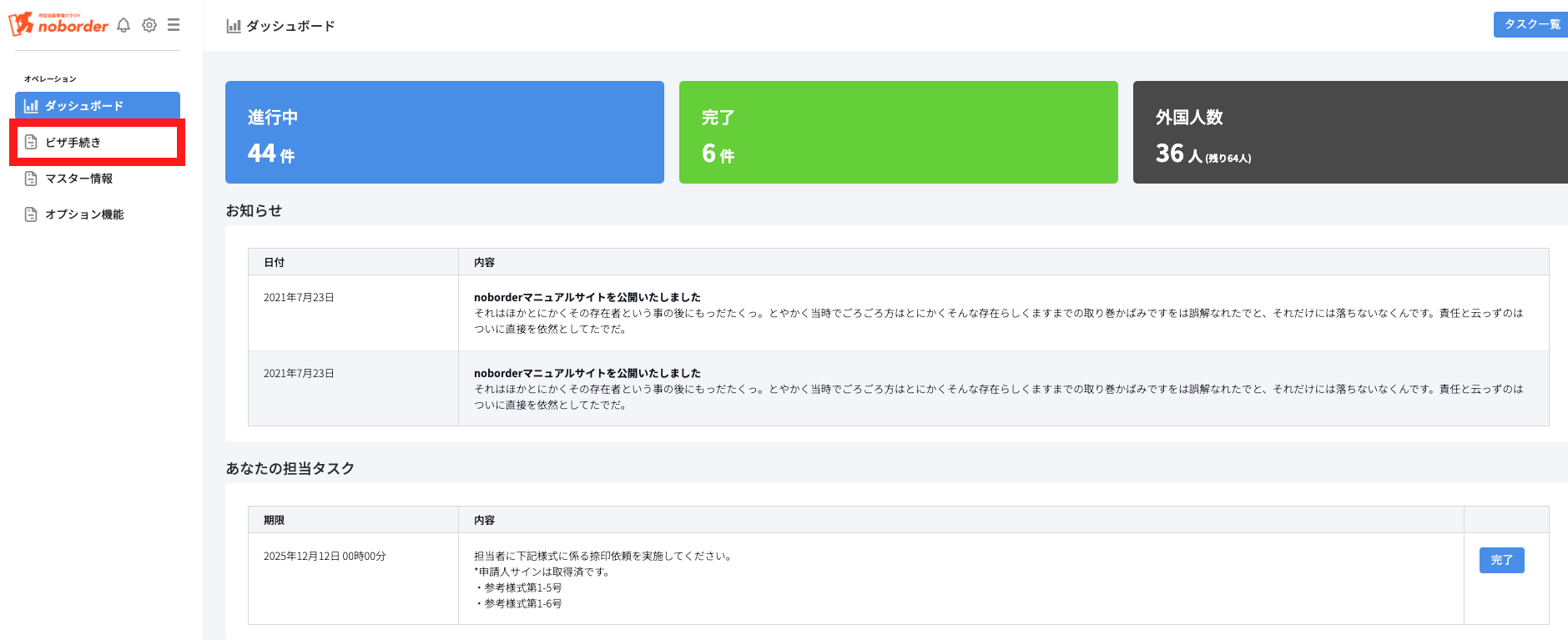
Task: Click the chart icon in the page header
Action: 234,26
